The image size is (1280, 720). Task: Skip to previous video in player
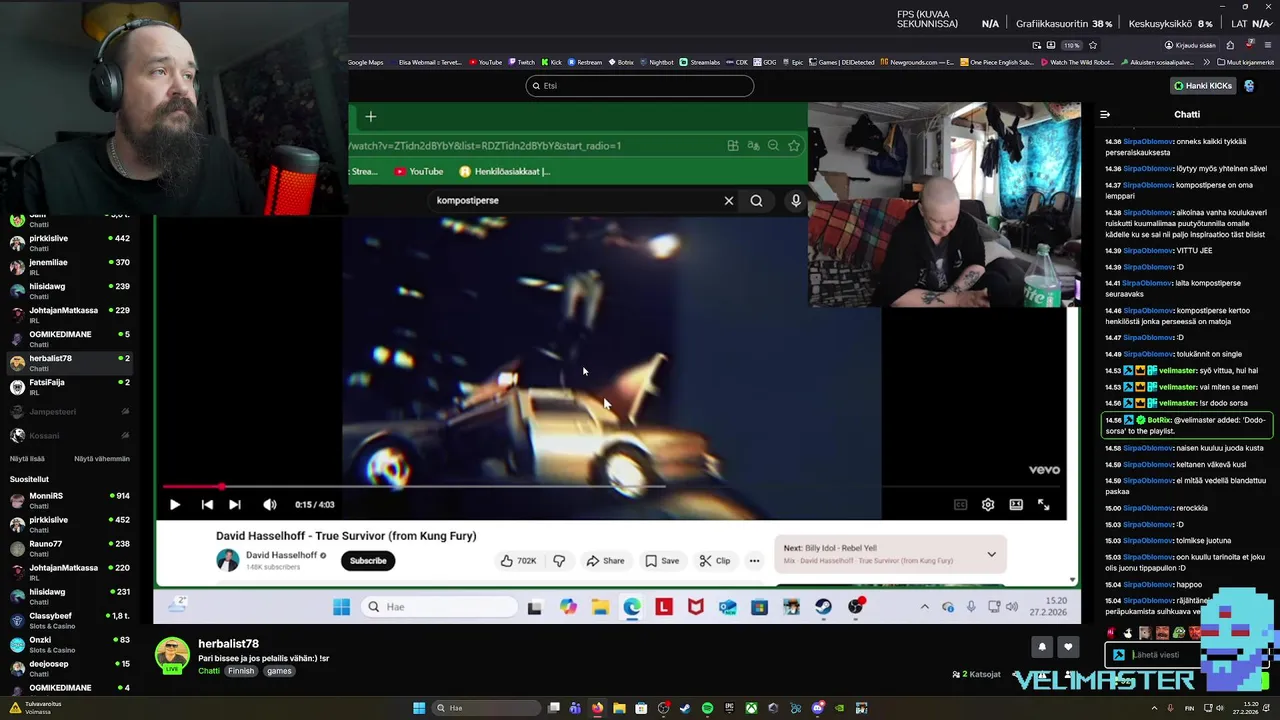pos(207,505)
